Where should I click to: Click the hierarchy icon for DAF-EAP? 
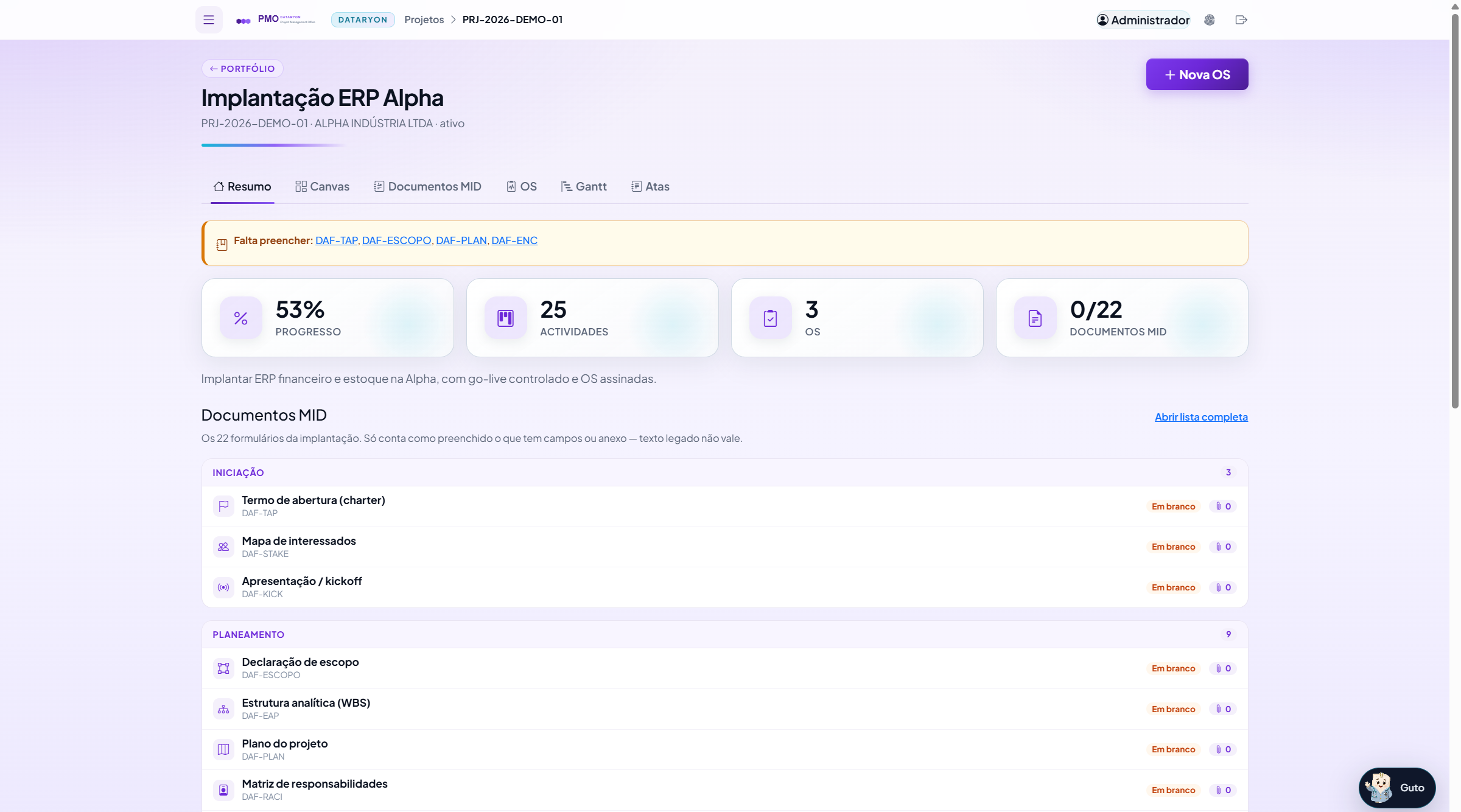[223, 709]
